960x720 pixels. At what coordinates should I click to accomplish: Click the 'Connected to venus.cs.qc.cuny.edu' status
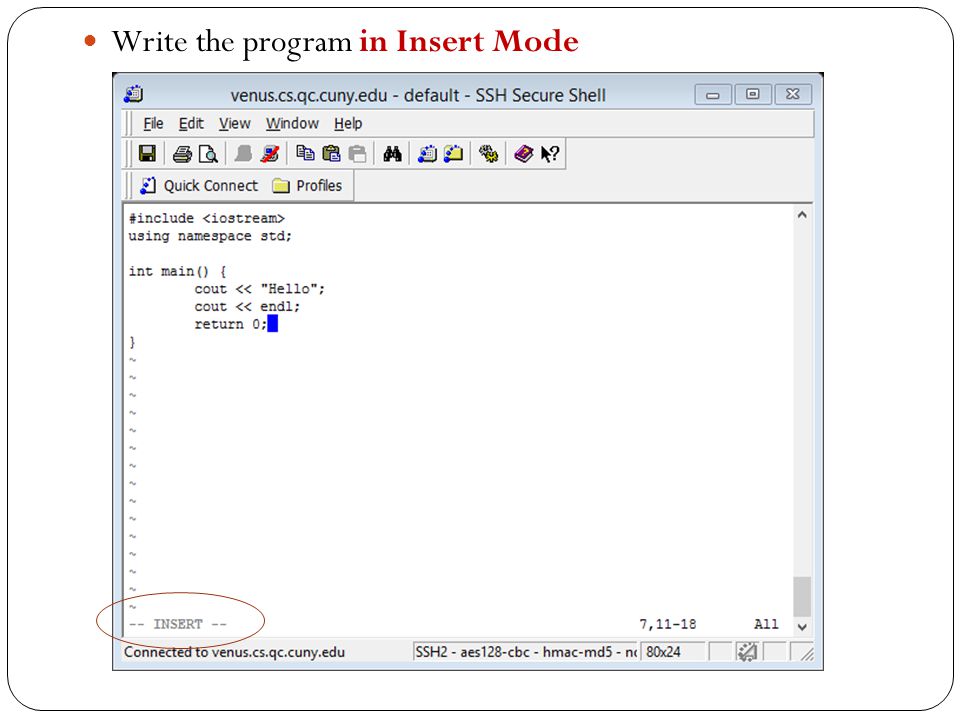pyautogui.click(x=234, y=653)
